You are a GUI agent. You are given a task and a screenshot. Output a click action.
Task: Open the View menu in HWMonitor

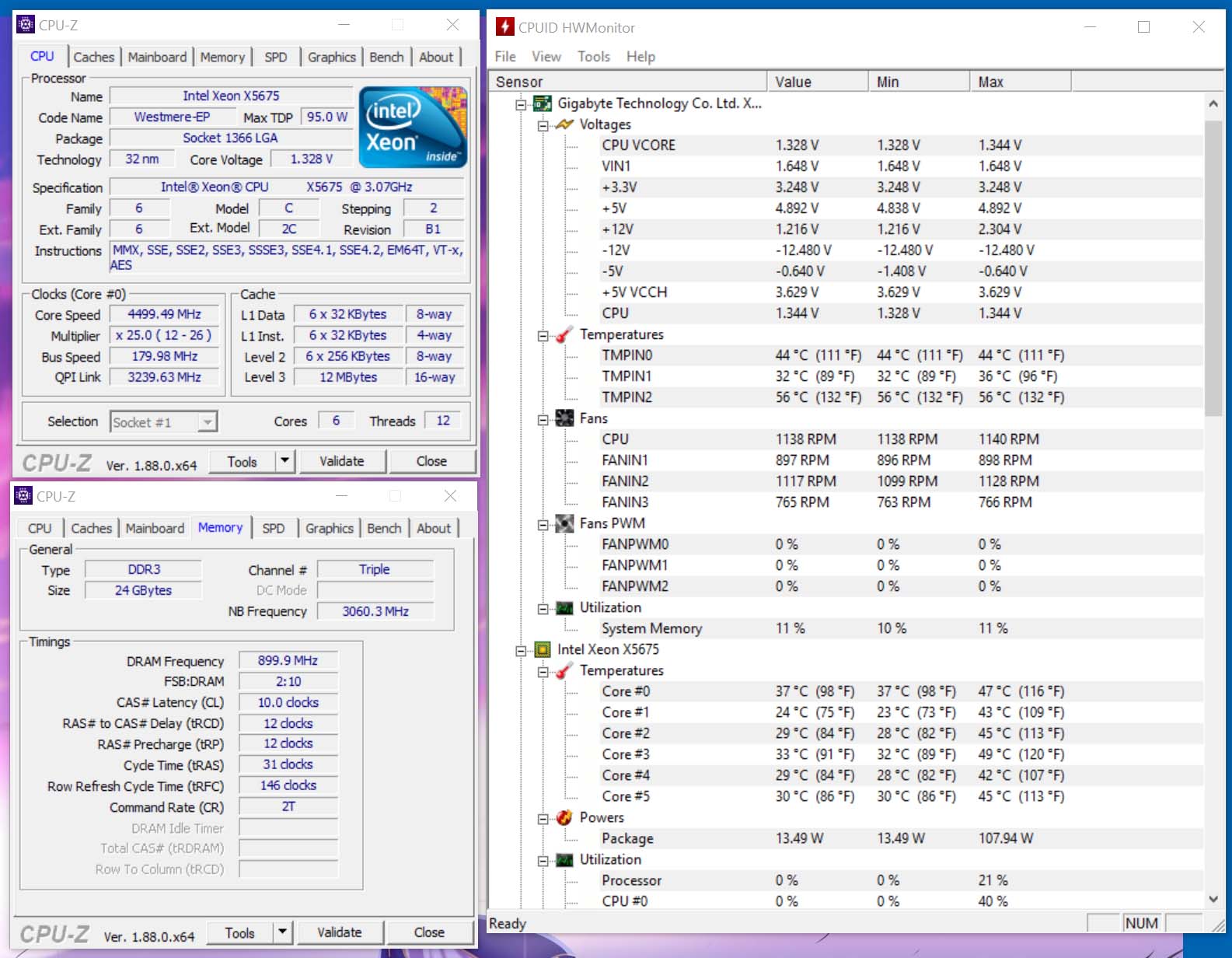point(546,57)
